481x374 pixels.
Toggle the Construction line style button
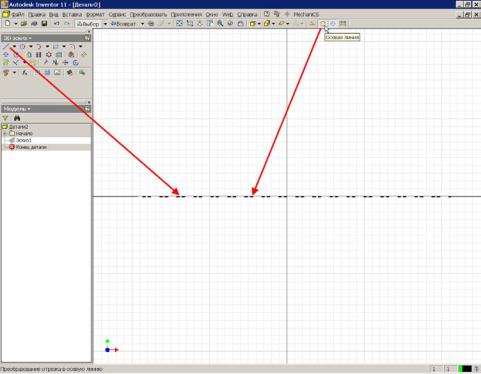tap(312, 23)
